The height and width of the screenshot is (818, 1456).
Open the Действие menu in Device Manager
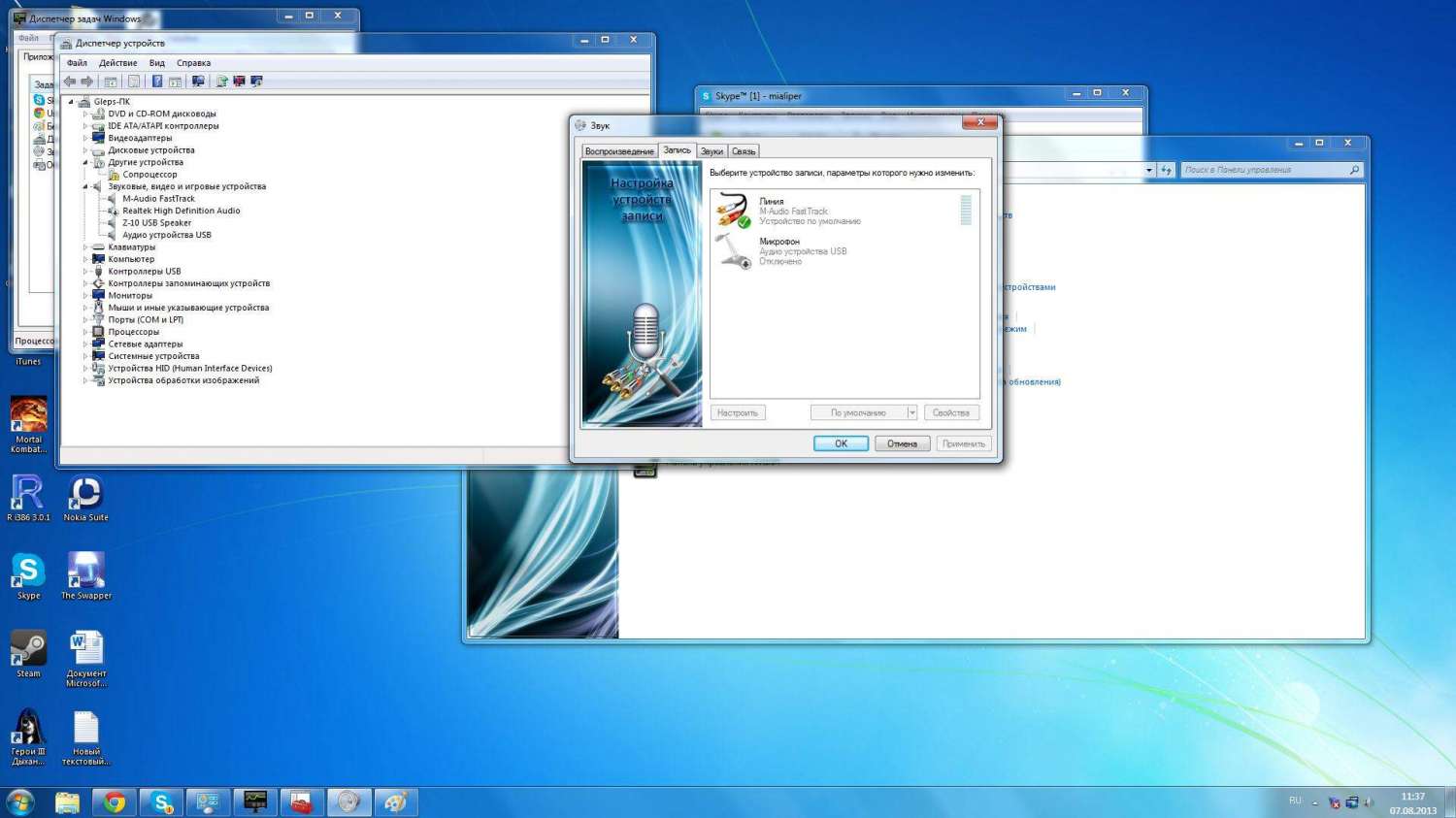tap(117, 63)
